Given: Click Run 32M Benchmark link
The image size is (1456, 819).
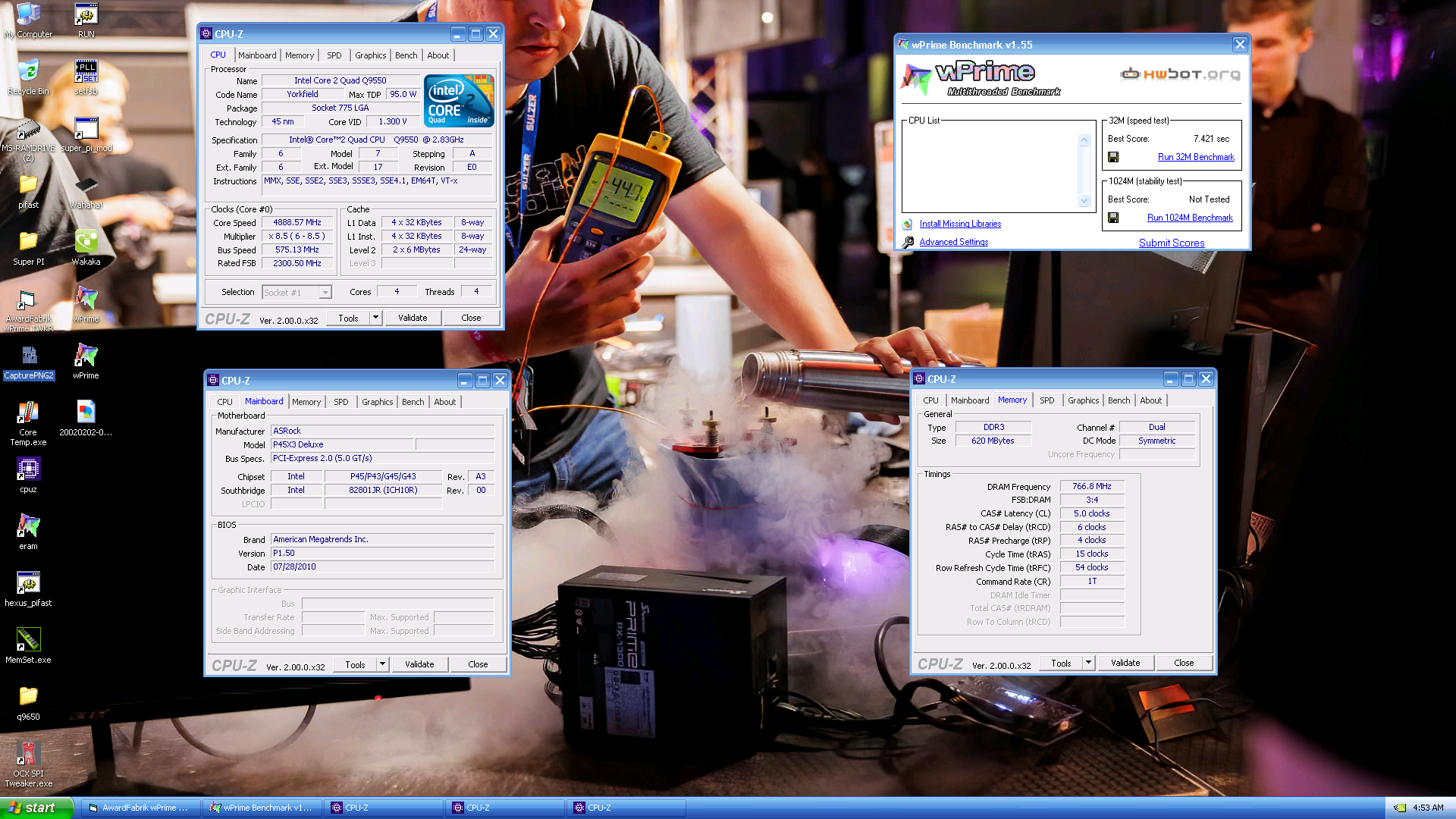Looking at the screenshot, I should pyautogui.click(x=1196, y=157).
